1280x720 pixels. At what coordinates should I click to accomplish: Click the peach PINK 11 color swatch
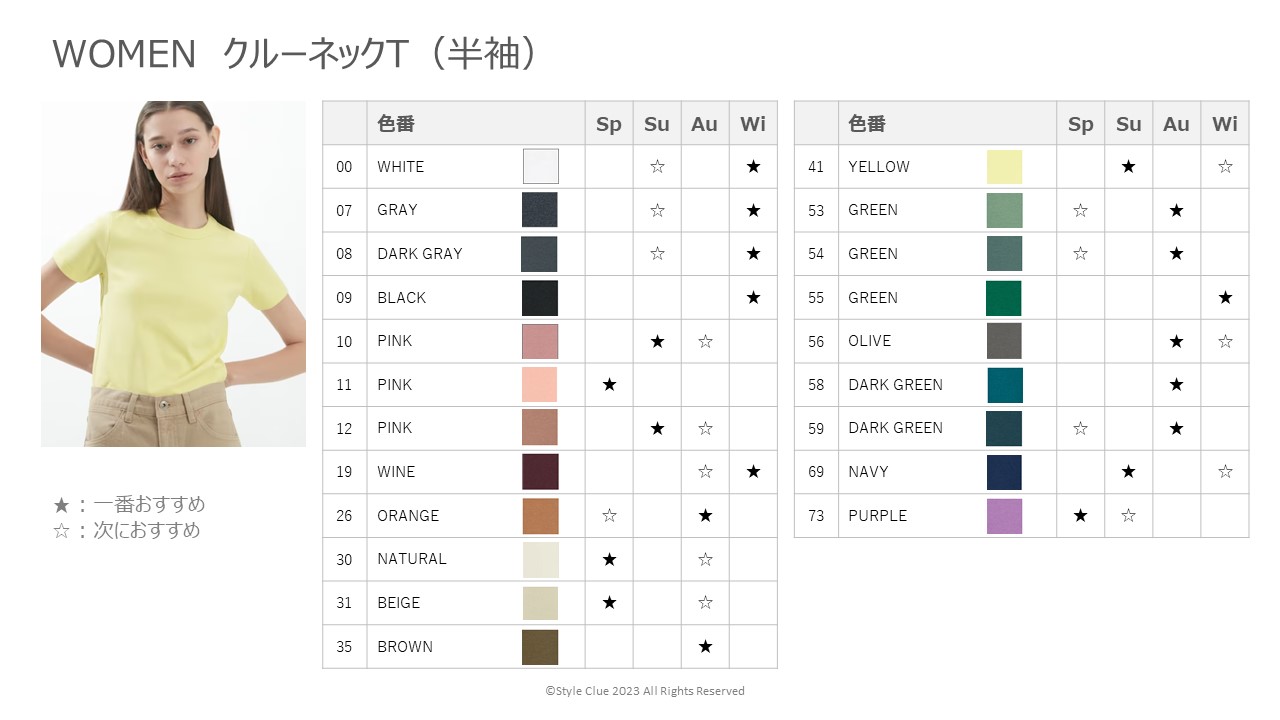point(540,385)
